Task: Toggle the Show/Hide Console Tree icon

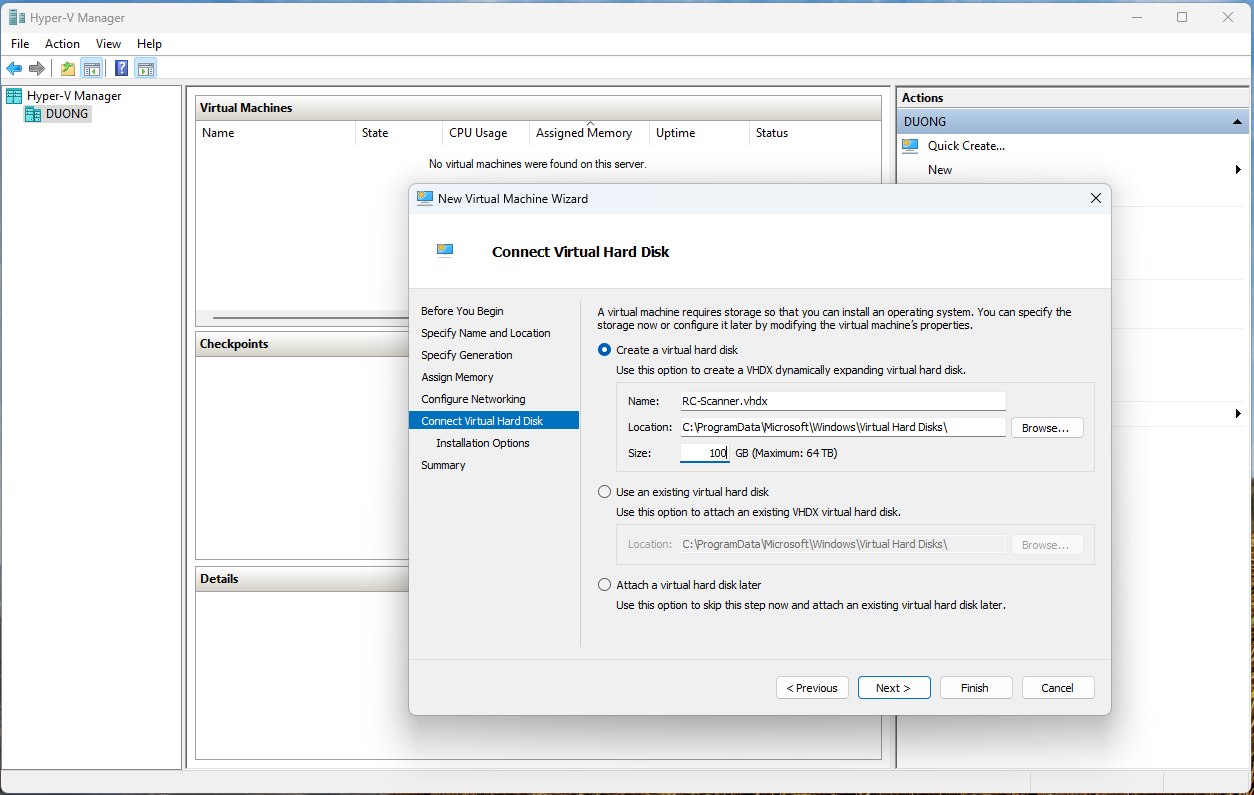Action: click(91, 68)
